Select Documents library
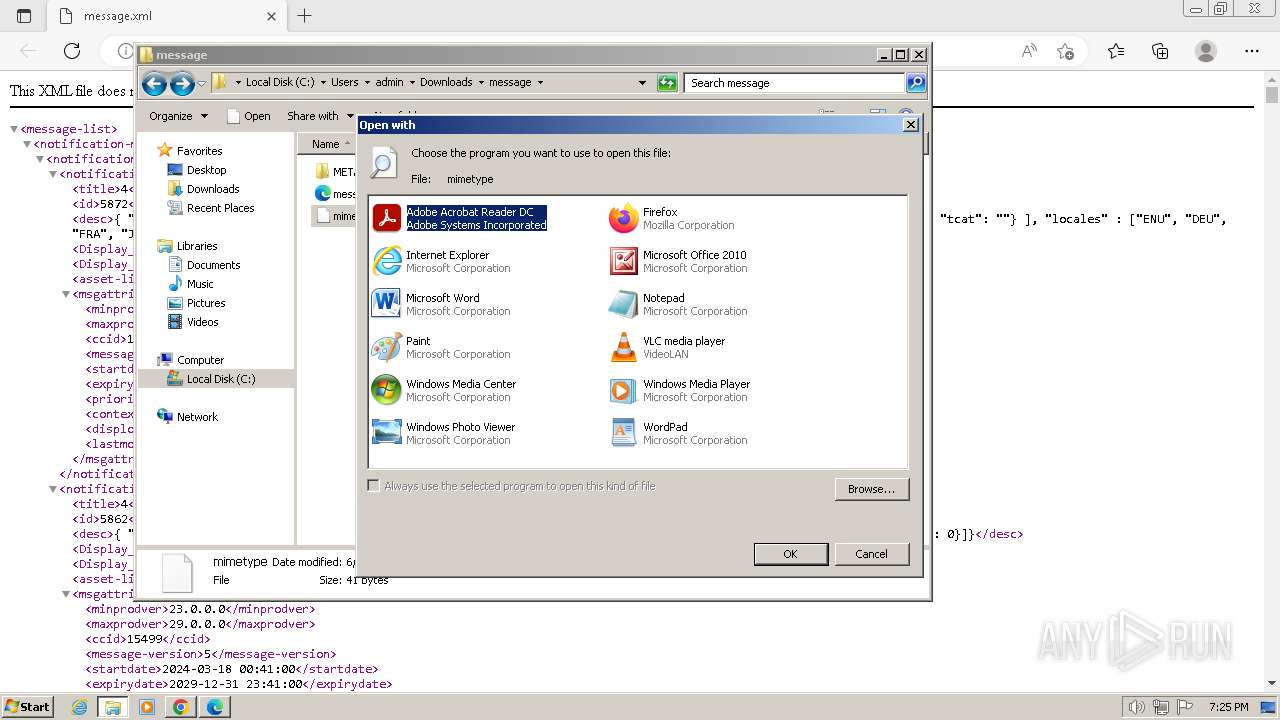 pyautogui.click(x=213, y=265)
